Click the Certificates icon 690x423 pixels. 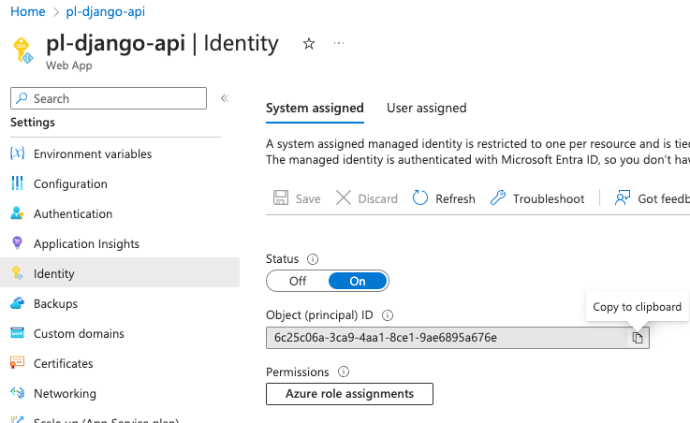(17, 363)
